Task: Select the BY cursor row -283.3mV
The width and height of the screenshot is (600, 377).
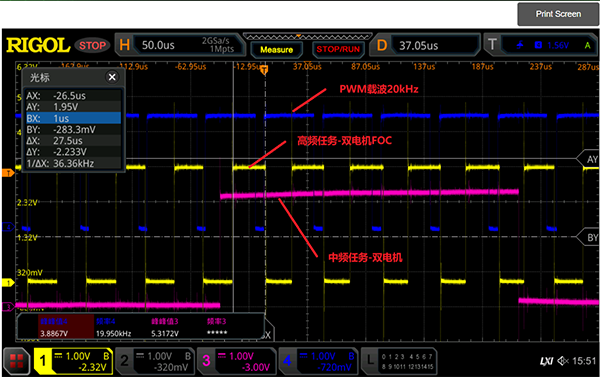Action: click(73, 129)
